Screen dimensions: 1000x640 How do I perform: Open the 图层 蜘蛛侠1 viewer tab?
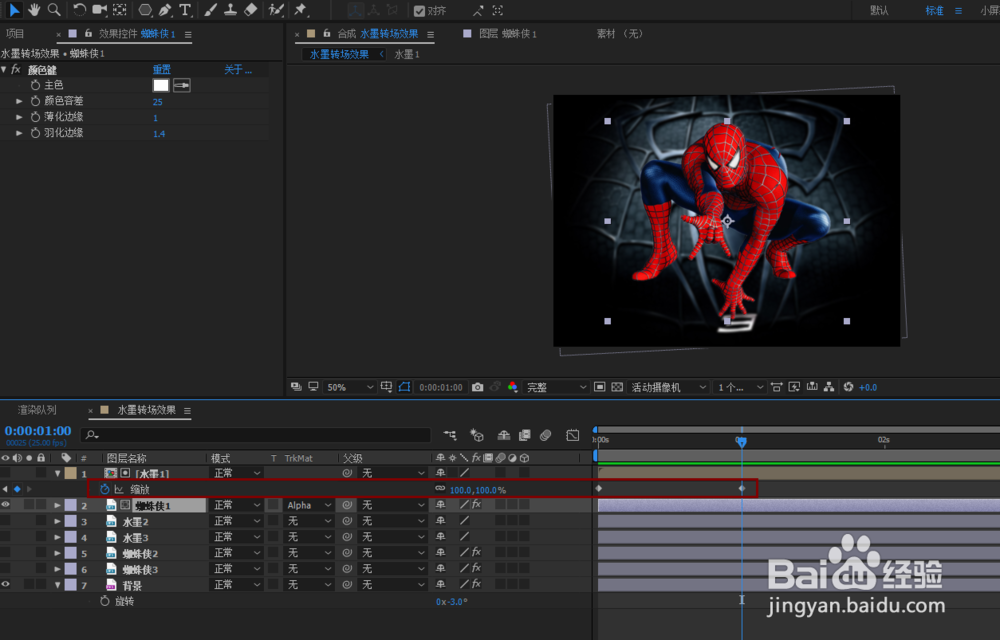(x=508, y=34)
